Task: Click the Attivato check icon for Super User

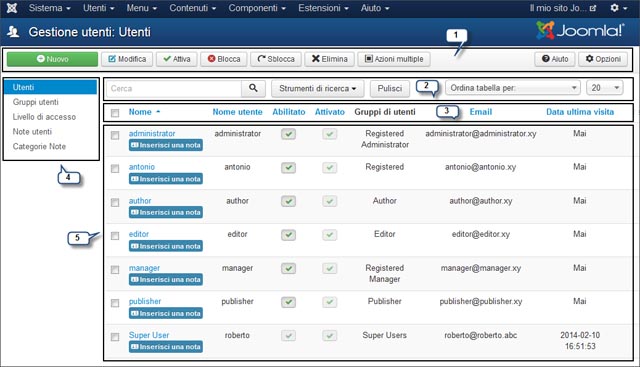Action: [x=330, y=336]
